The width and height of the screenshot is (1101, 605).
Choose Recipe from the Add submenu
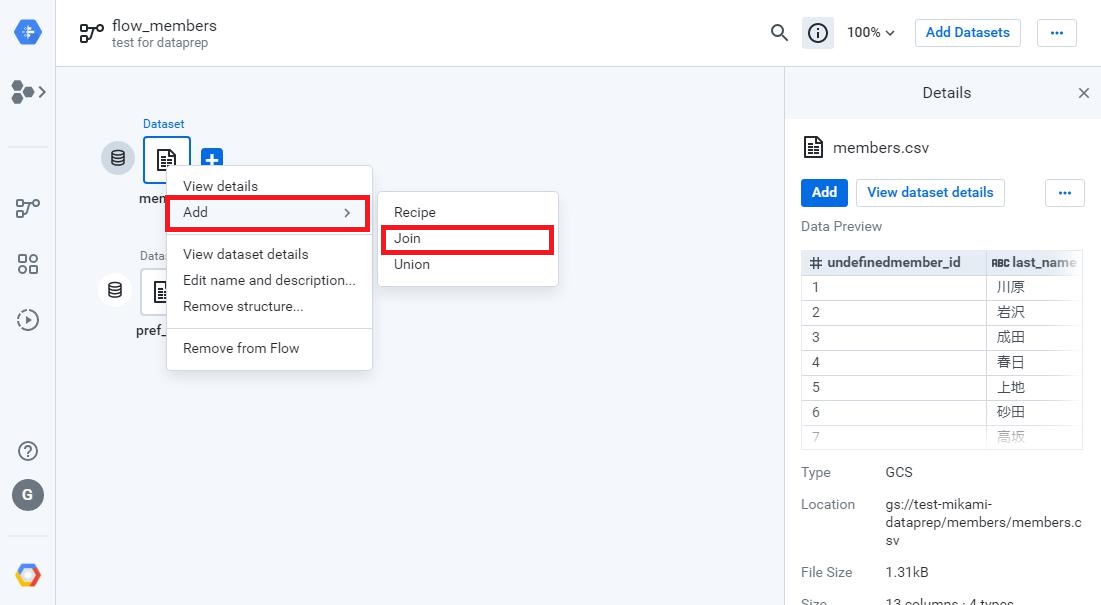point(415,212)
